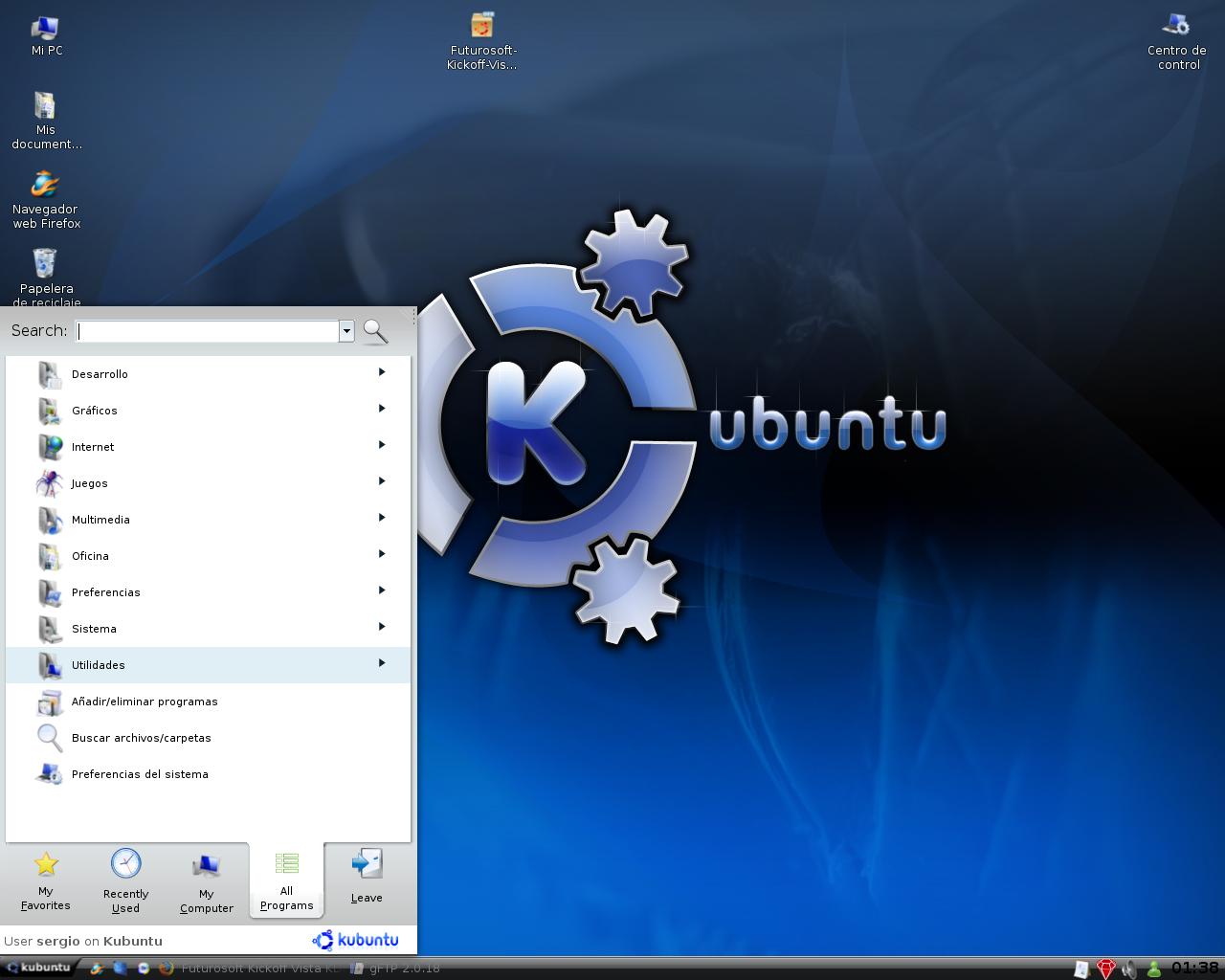
Task: Switch to My Favorites tab
Action: click(x=45, y=881)
